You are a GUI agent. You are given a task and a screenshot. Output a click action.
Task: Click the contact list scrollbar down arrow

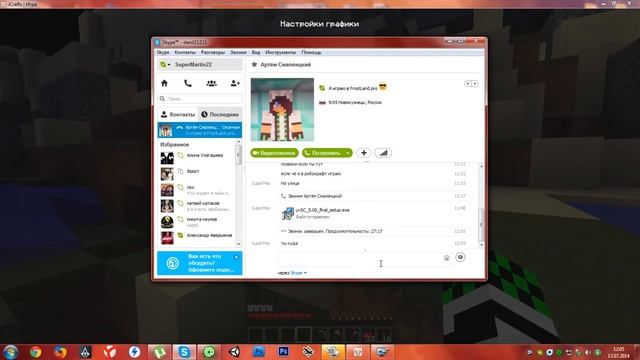[x=239, y=244]
